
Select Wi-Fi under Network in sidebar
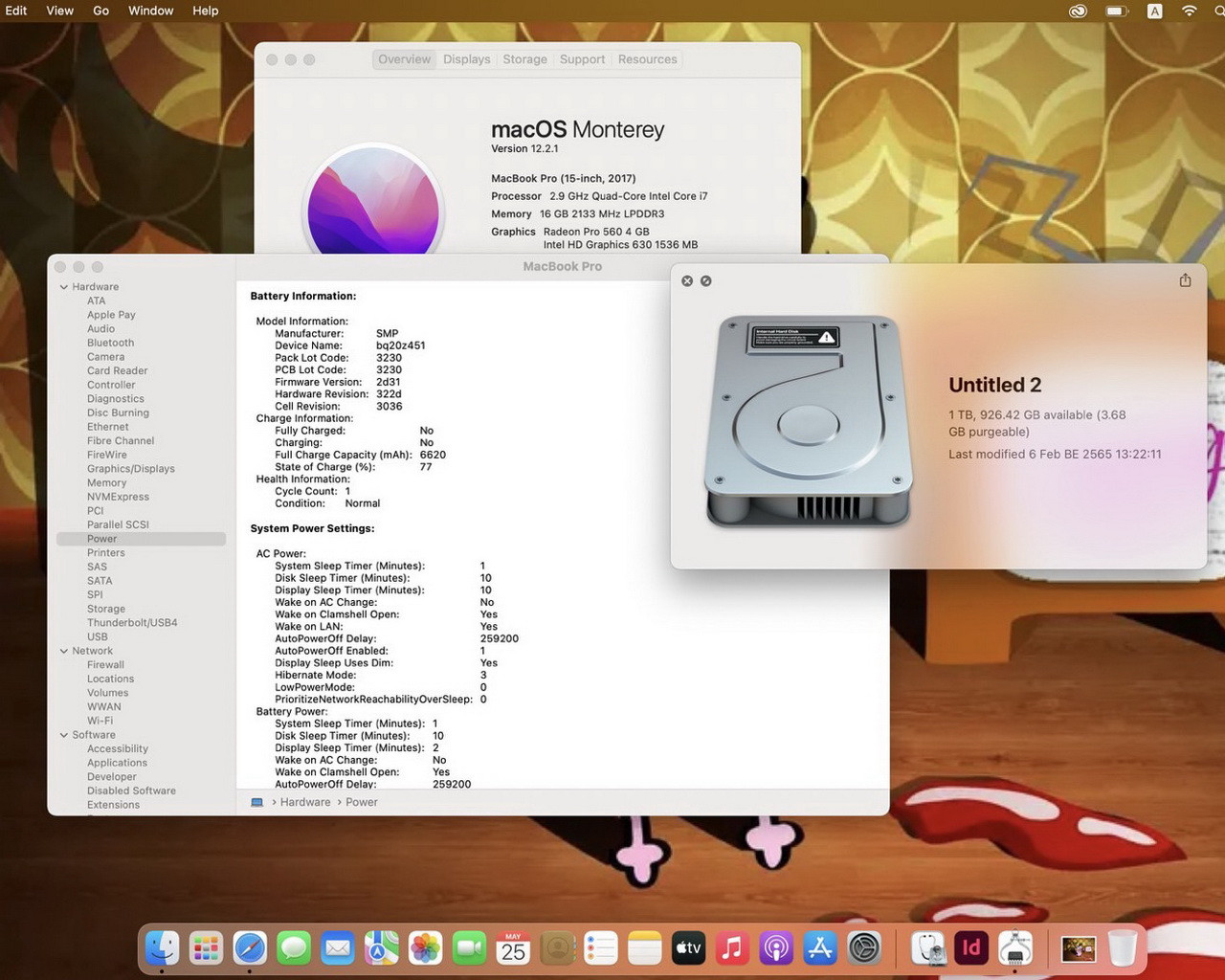tap(100, 721)
